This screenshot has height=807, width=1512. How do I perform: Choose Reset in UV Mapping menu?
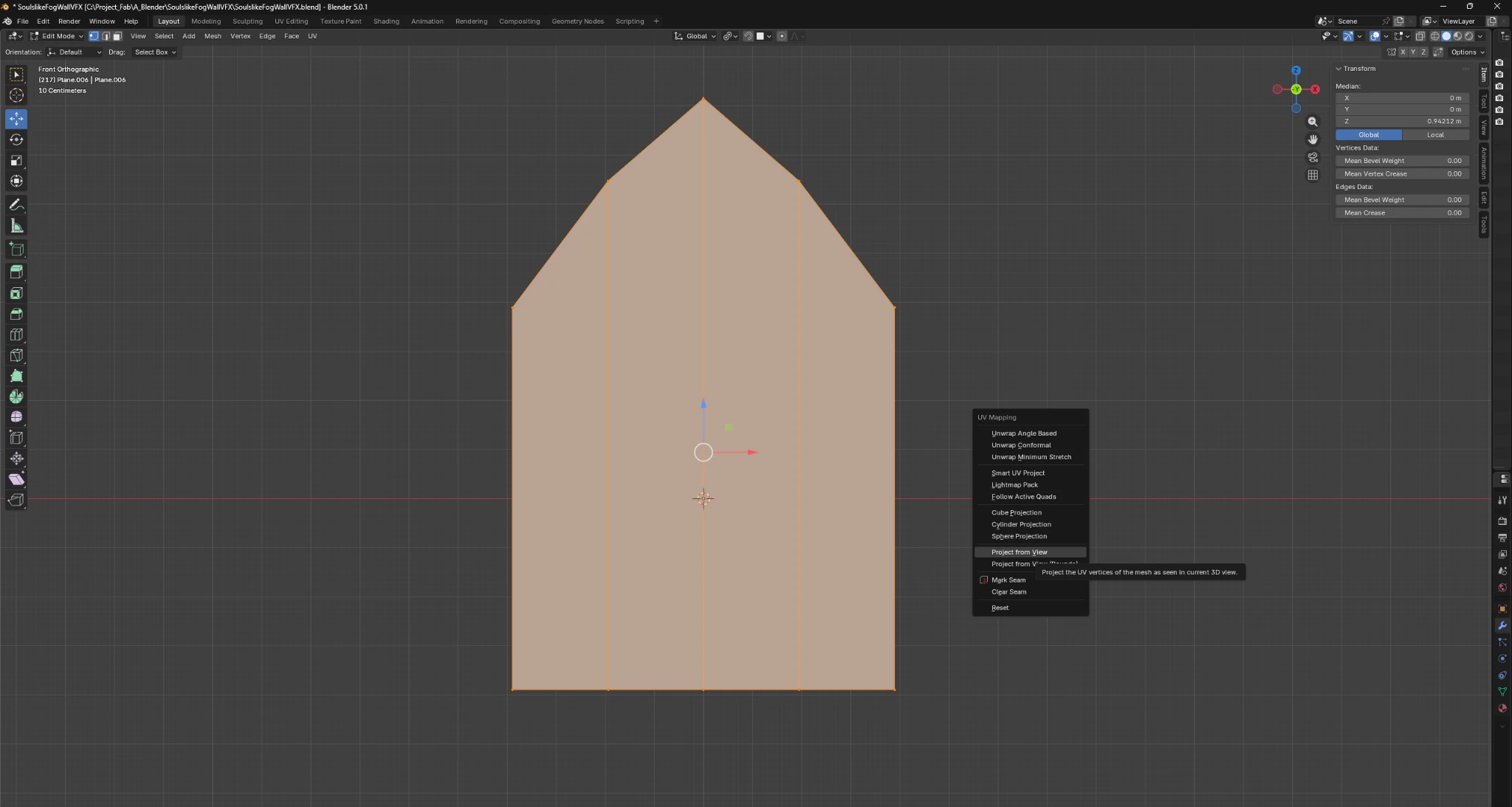(x=1030, y=608)
